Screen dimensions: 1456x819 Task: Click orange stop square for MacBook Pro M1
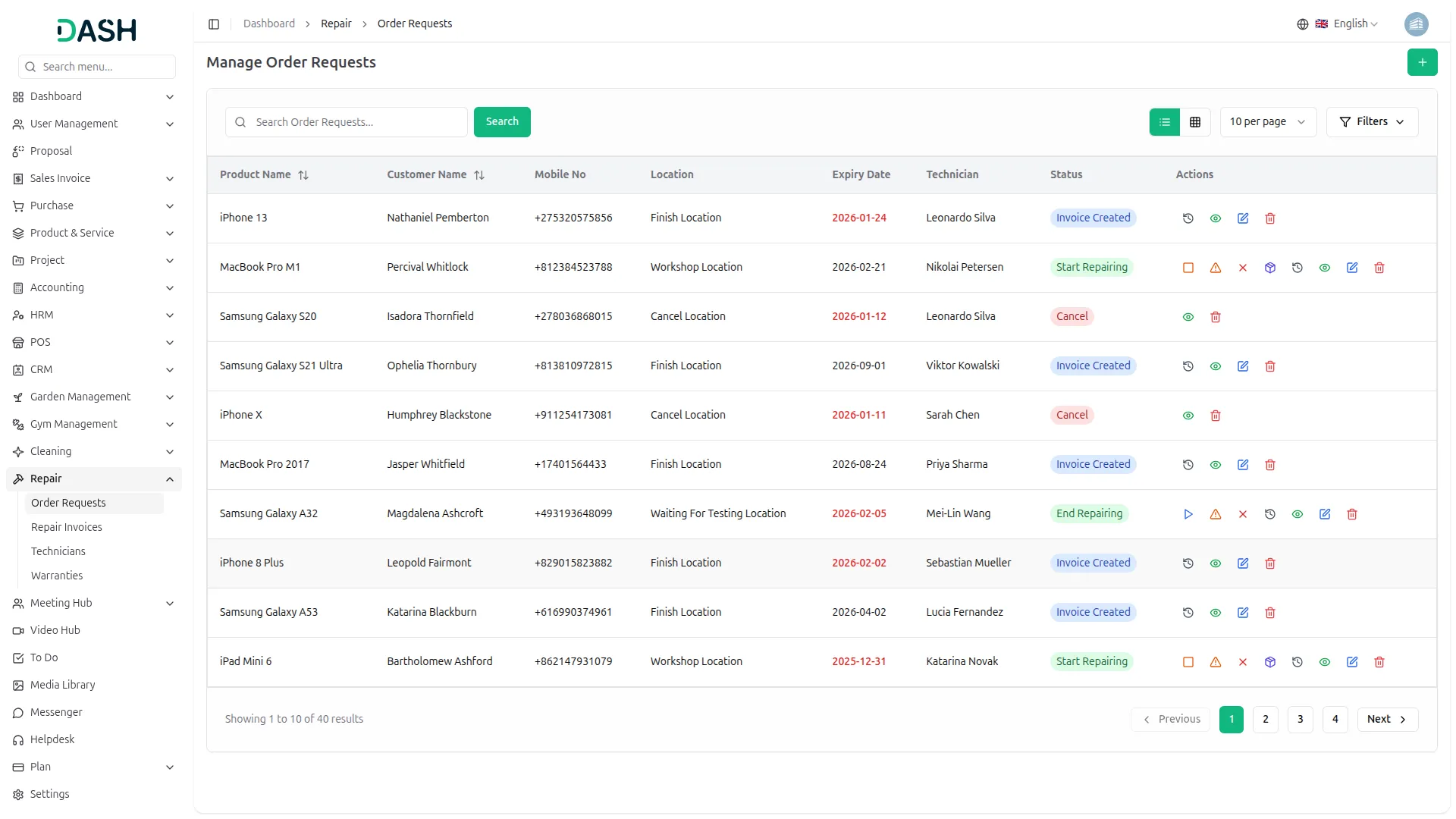[1188, 268]
